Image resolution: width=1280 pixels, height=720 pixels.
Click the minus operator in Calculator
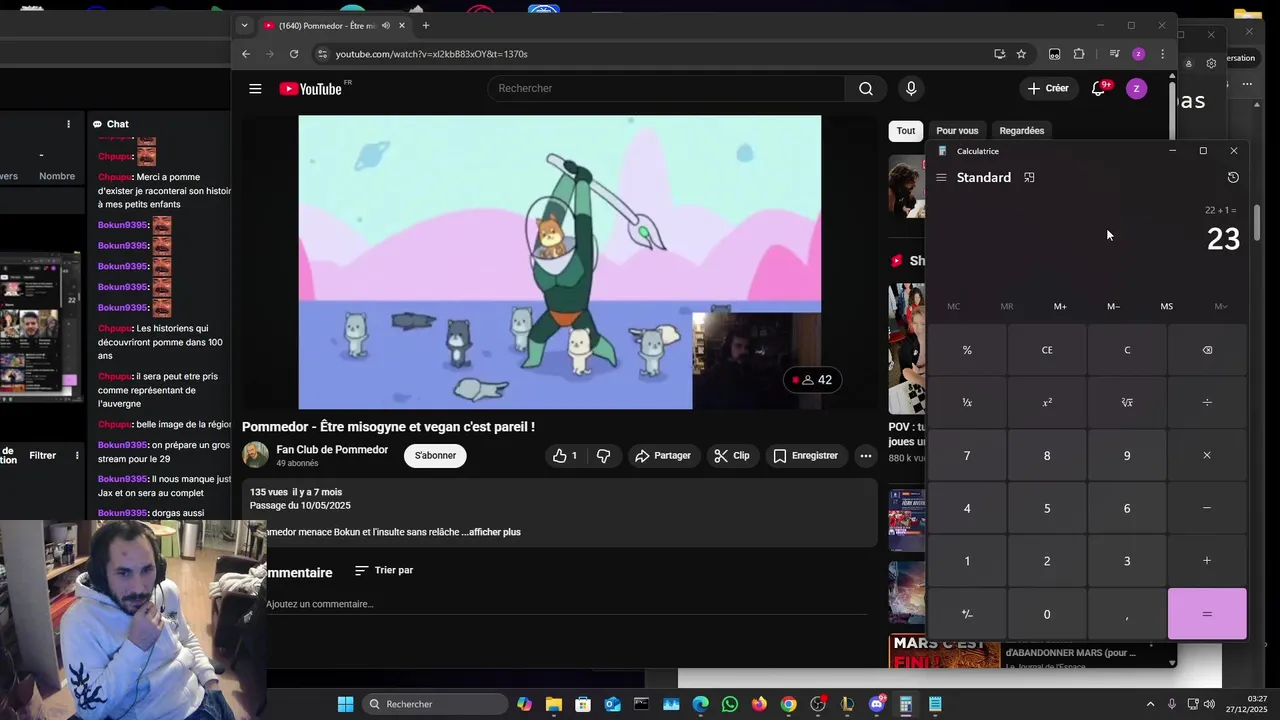point(1207,509)
